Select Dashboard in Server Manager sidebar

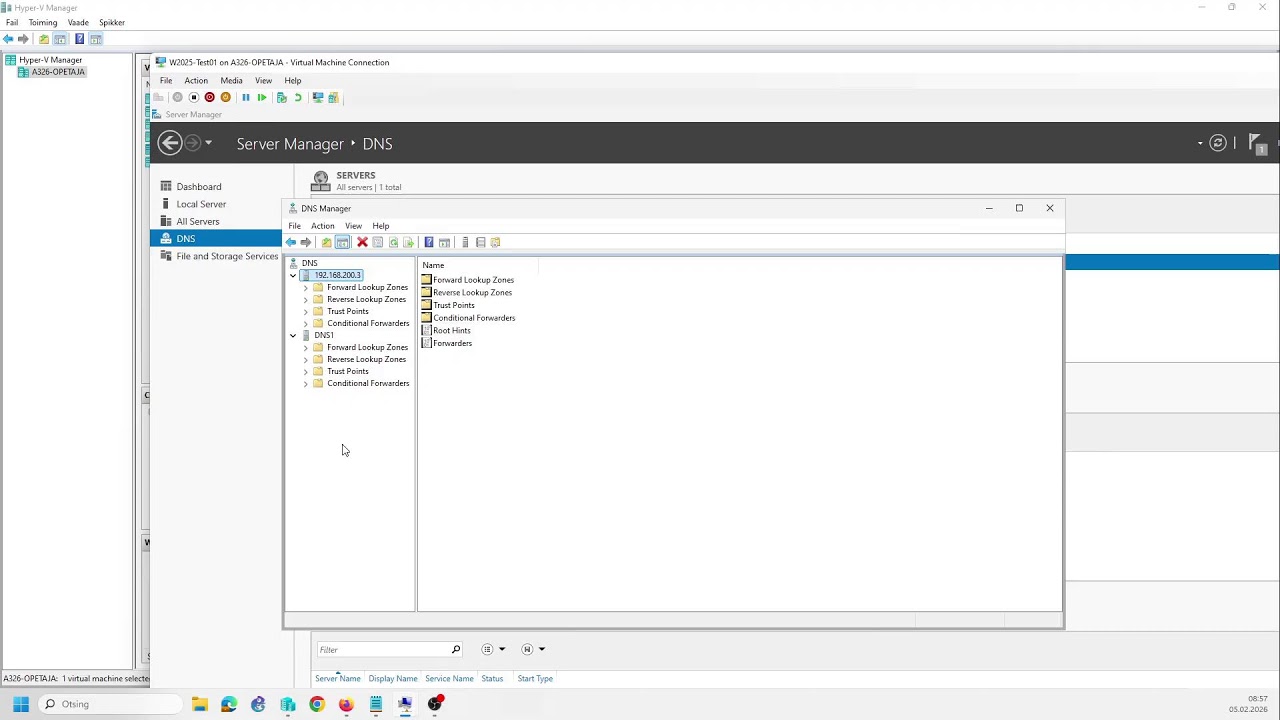click(199, 187)
